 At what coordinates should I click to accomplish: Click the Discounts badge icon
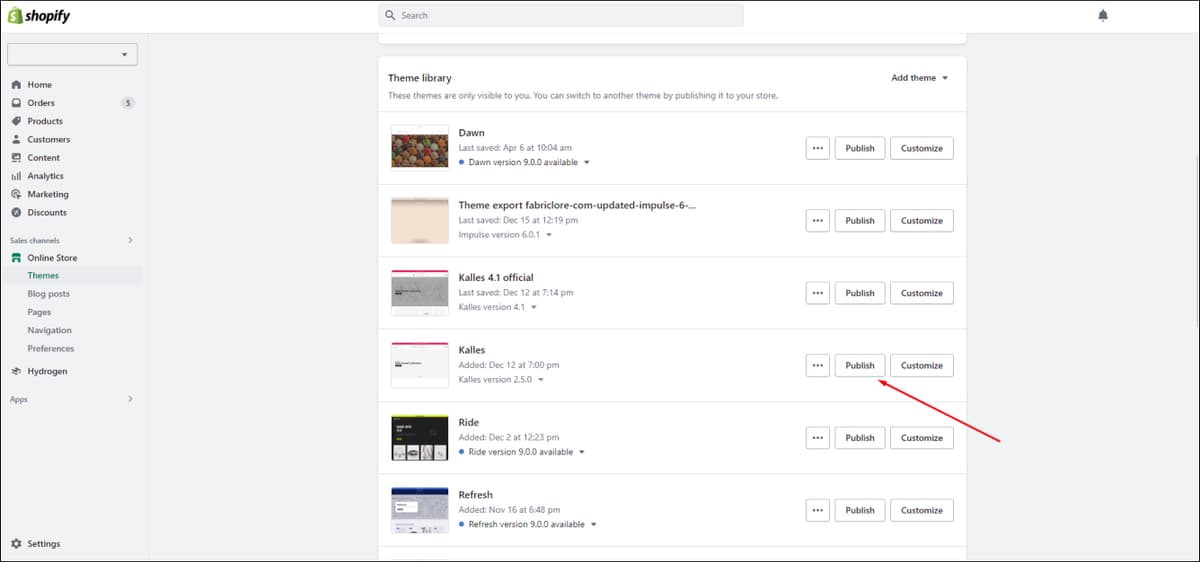[x=16, y=212]
